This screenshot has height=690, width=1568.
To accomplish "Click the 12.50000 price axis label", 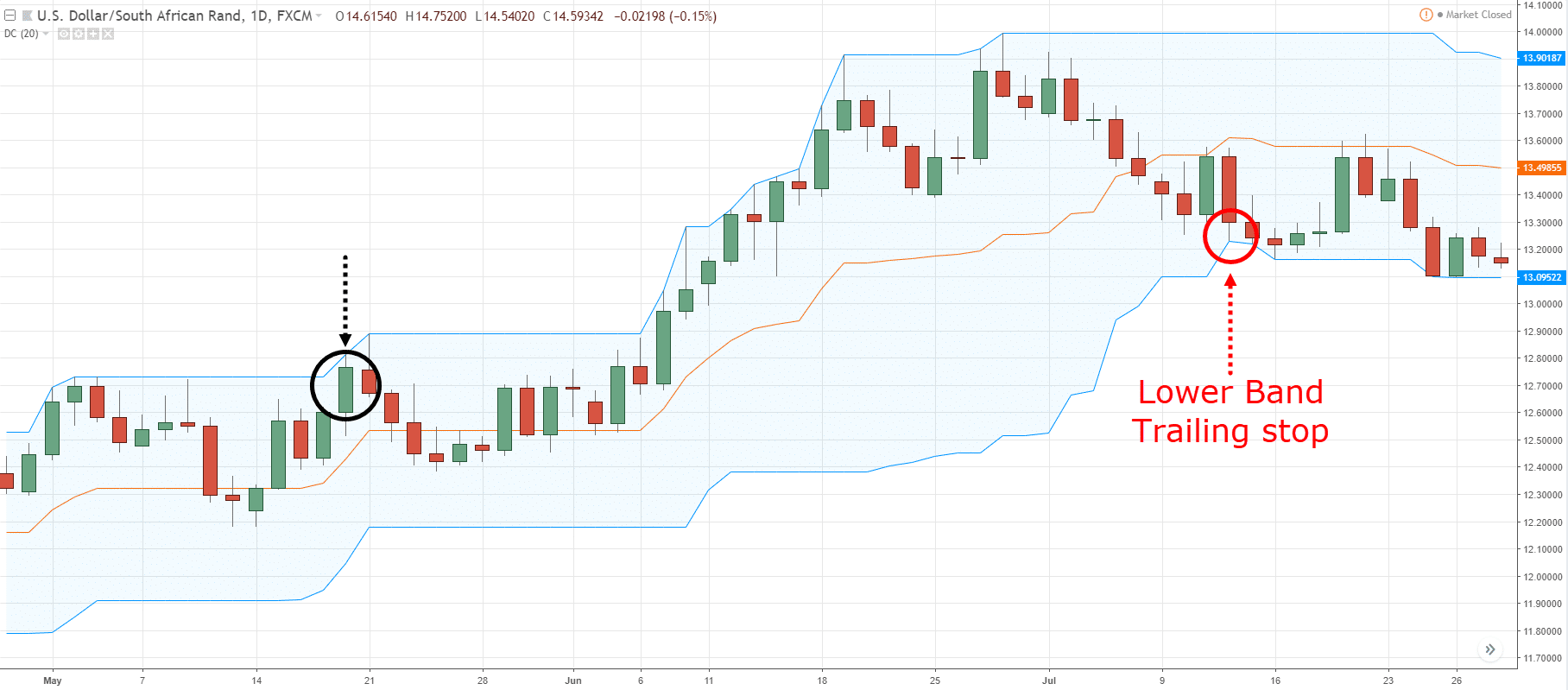I will (x=1543, y=440).
